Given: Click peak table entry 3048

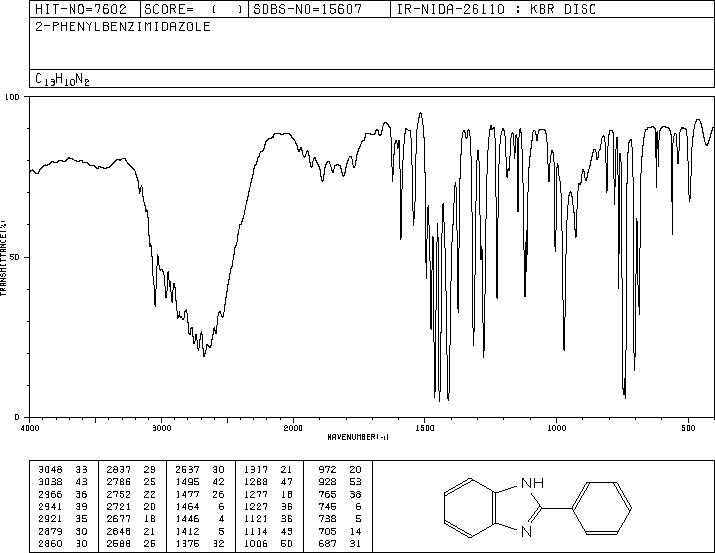Looking at the screenshot, I should pyautogui.click(x=50, y=469).
